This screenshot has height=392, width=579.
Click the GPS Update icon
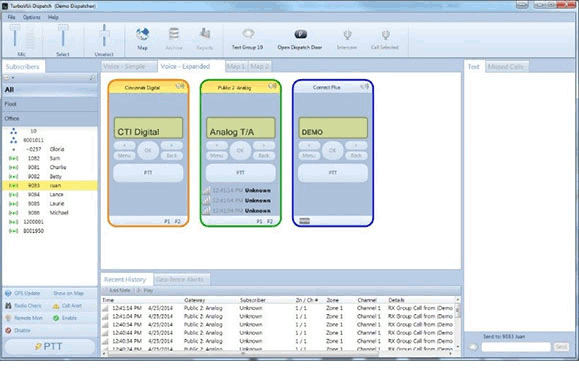point(8,293)
